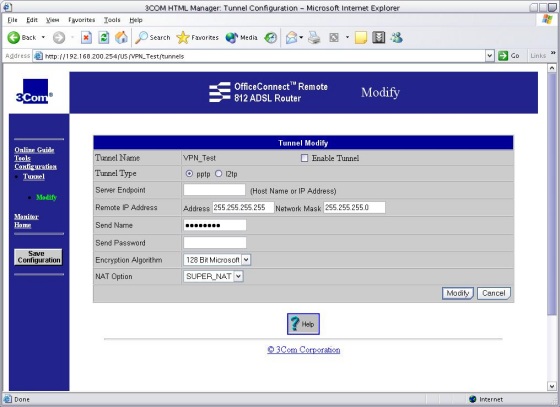Image resolution: width=560 pixels, height=407 pixels.
Task: Open the 3Com Corporation link
Action: pos(304,350)
